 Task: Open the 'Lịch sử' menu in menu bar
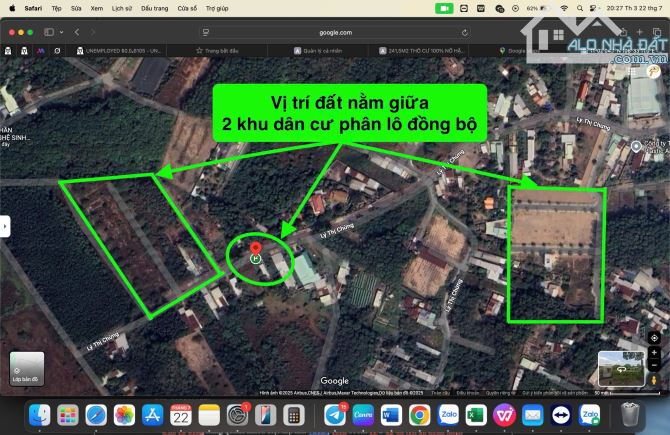(x=121, y=6)
